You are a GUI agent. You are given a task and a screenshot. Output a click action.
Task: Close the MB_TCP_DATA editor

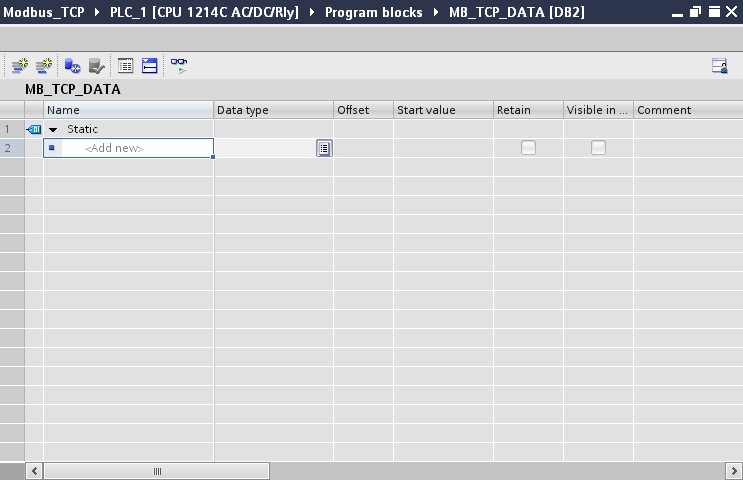pos(732,12)
